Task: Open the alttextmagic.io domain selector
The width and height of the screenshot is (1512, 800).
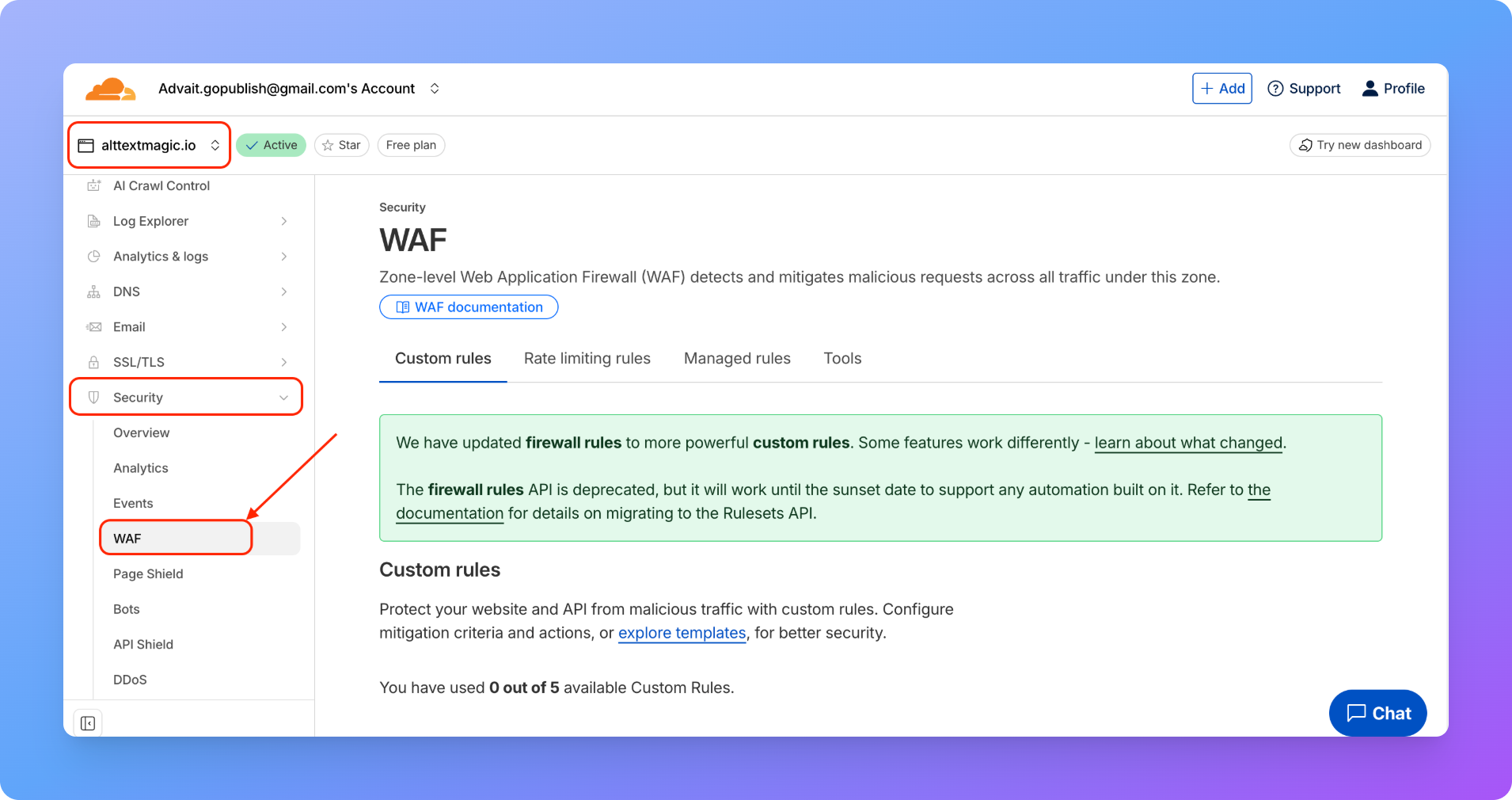Action: [x=149, y=145]
